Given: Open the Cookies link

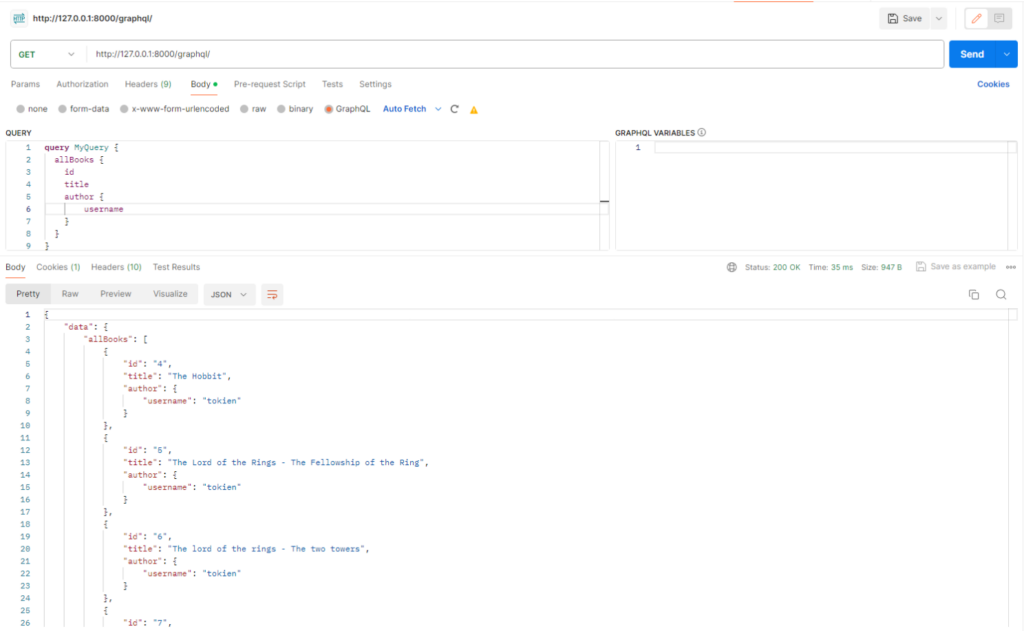Looking at the screenshot, I should 993,84.
